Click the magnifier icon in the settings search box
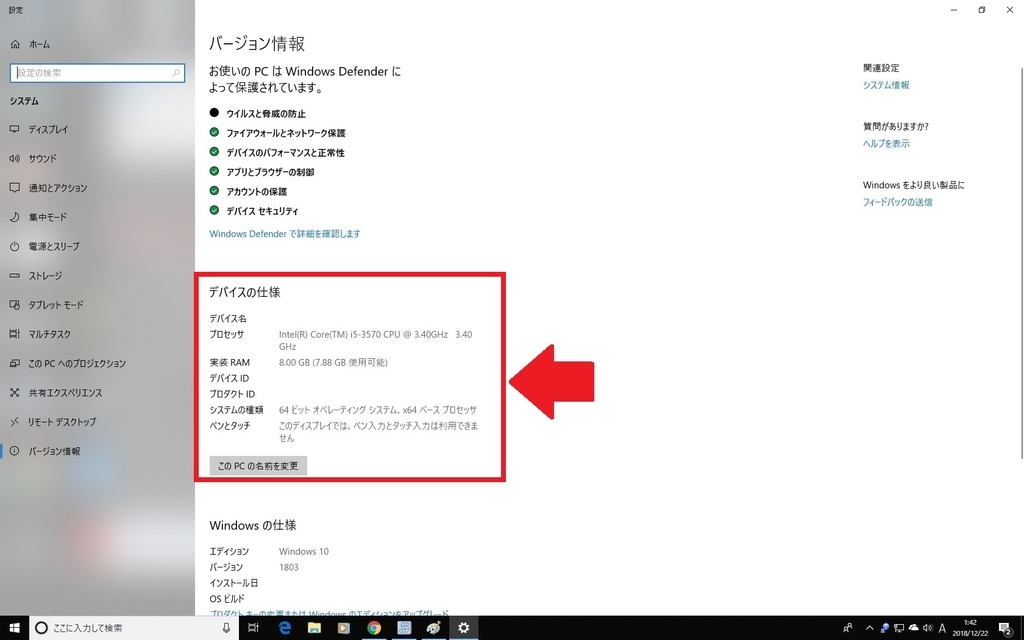 pos(176,72)
